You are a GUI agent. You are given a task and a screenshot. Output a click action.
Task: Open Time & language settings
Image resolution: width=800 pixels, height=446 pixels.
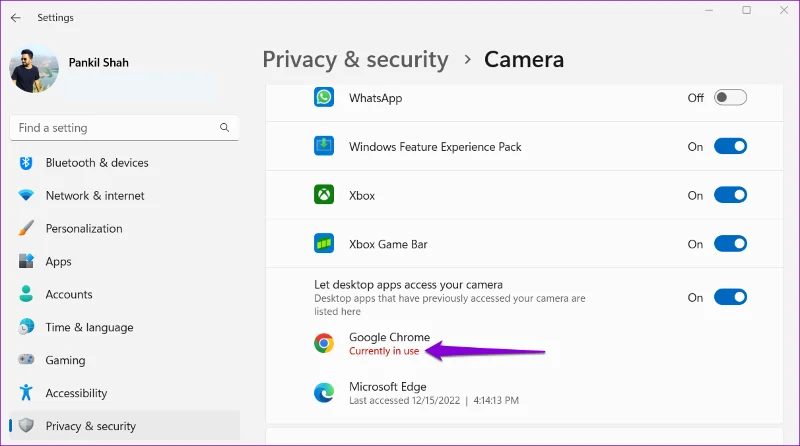(124, 327)
